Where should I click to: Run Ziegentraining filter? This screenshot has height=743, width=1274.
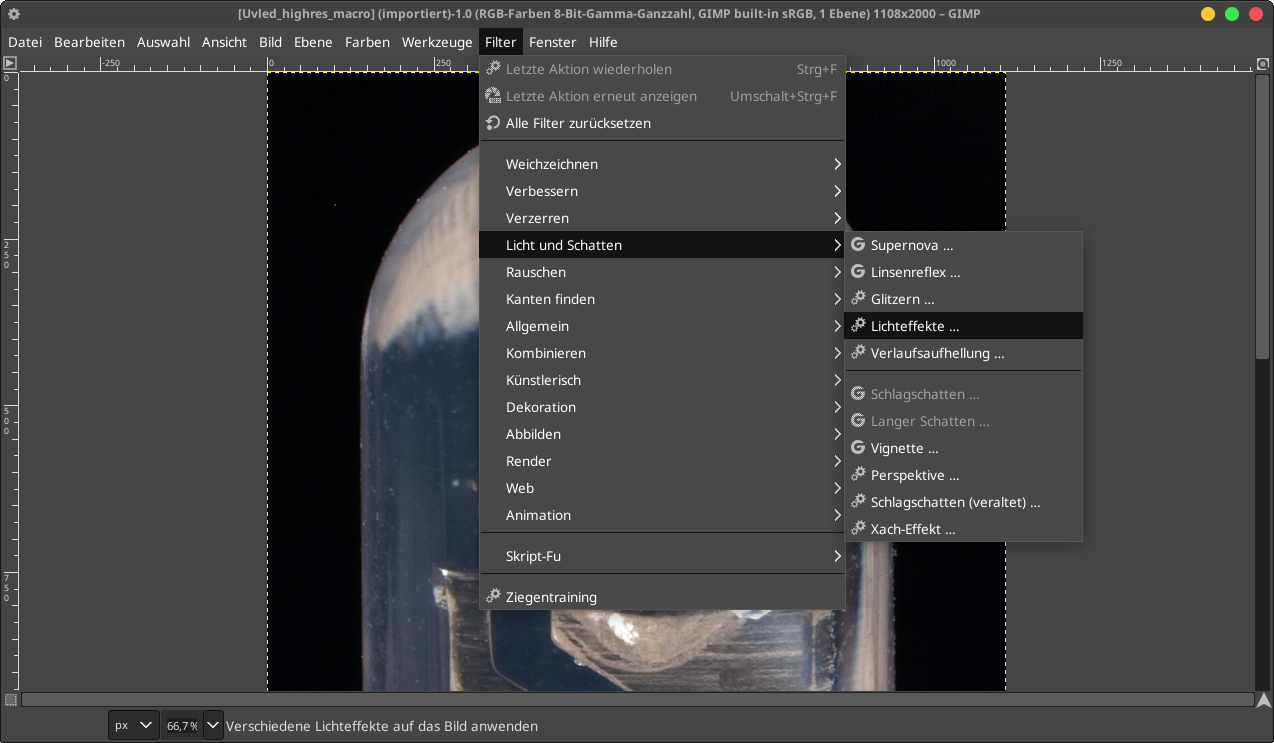pyautogui.click(x=662, y=596)
